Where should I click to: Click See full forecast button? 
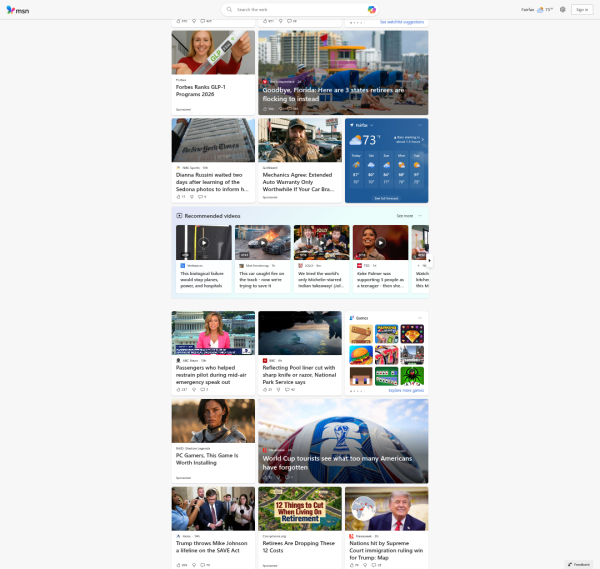click(386, 198)
